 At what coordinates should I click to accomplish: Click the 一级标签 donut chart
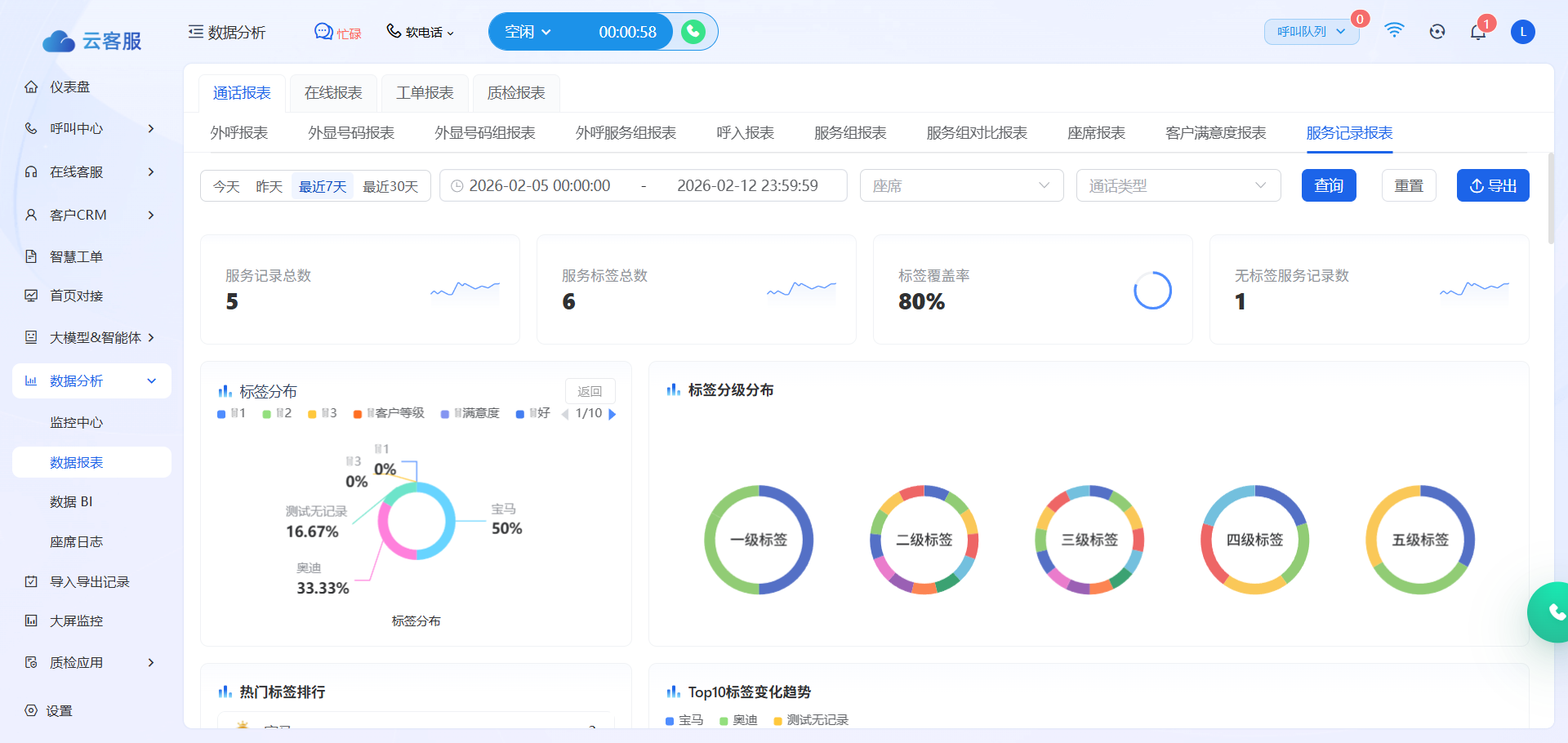click(759, 540)
